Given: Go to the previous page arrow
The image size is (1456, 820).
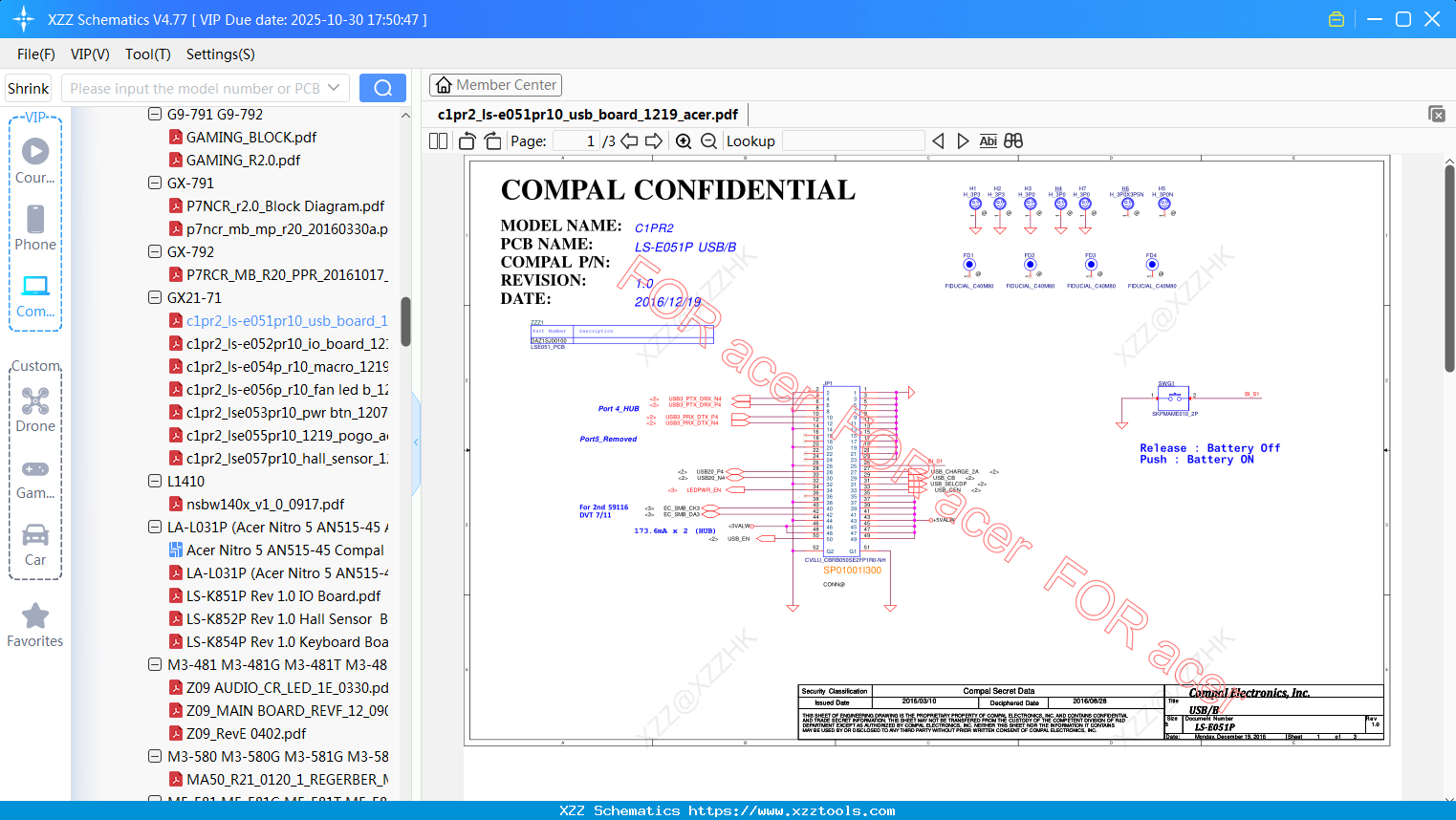Looking at the screenshot, I should coord(629,140).
